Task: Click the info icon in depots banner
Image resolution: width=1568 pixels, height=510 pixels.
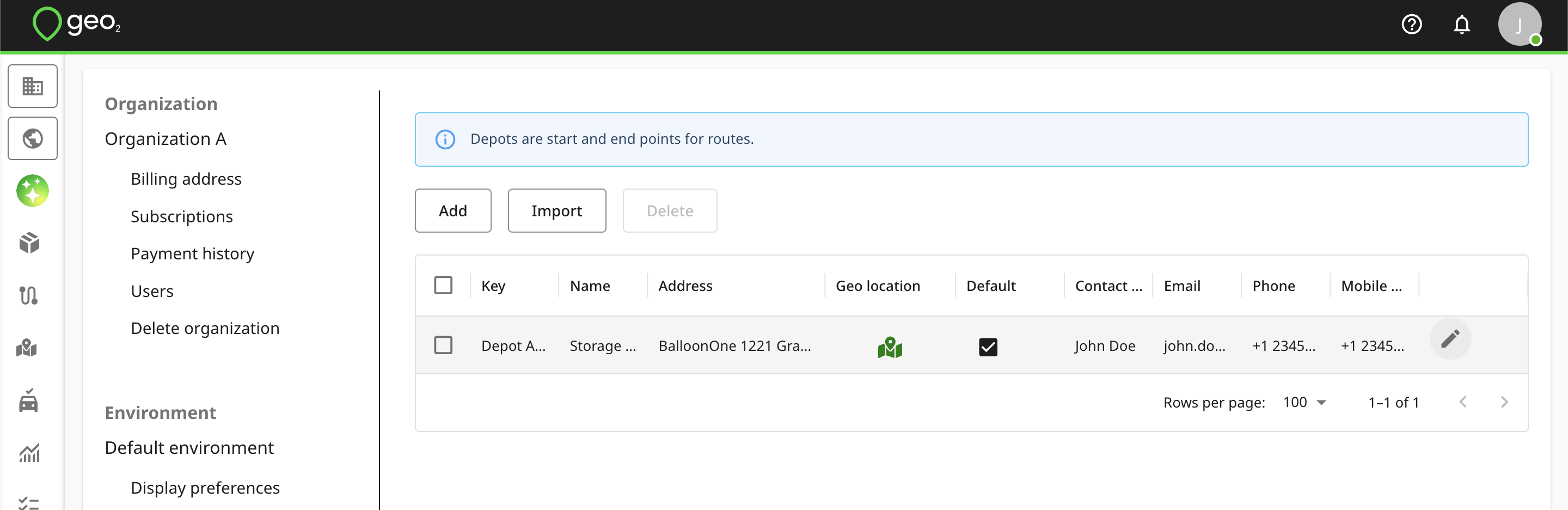Action: (x=445, y=139)
